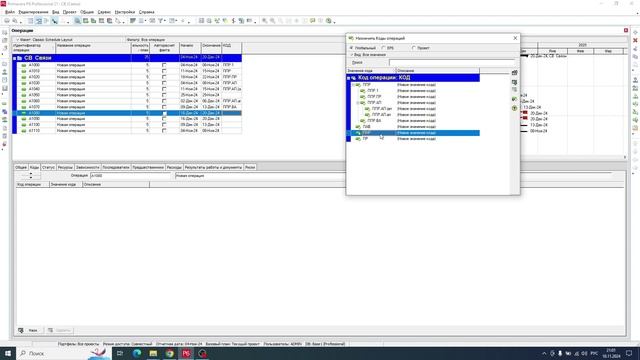Collapse the Код операции: КОД group band
The width and height of the screenshot is (640, 360).
coord(349,78)
